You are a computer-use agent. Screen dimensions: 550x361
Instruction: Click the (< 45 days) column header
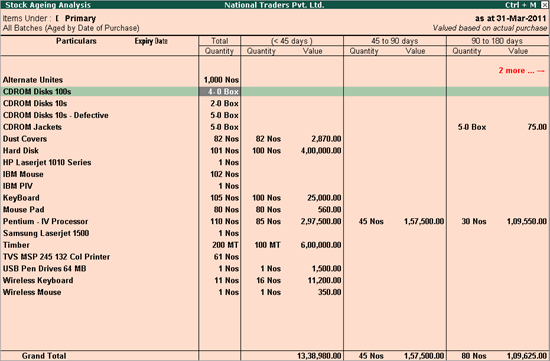(x=292, y=41)
